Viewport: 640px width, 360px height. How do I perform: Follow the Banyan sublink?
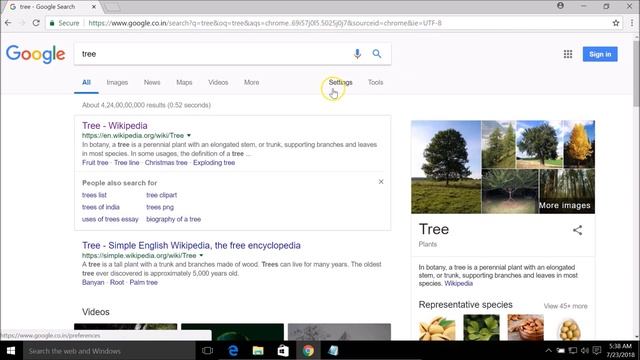pos(93,282)
